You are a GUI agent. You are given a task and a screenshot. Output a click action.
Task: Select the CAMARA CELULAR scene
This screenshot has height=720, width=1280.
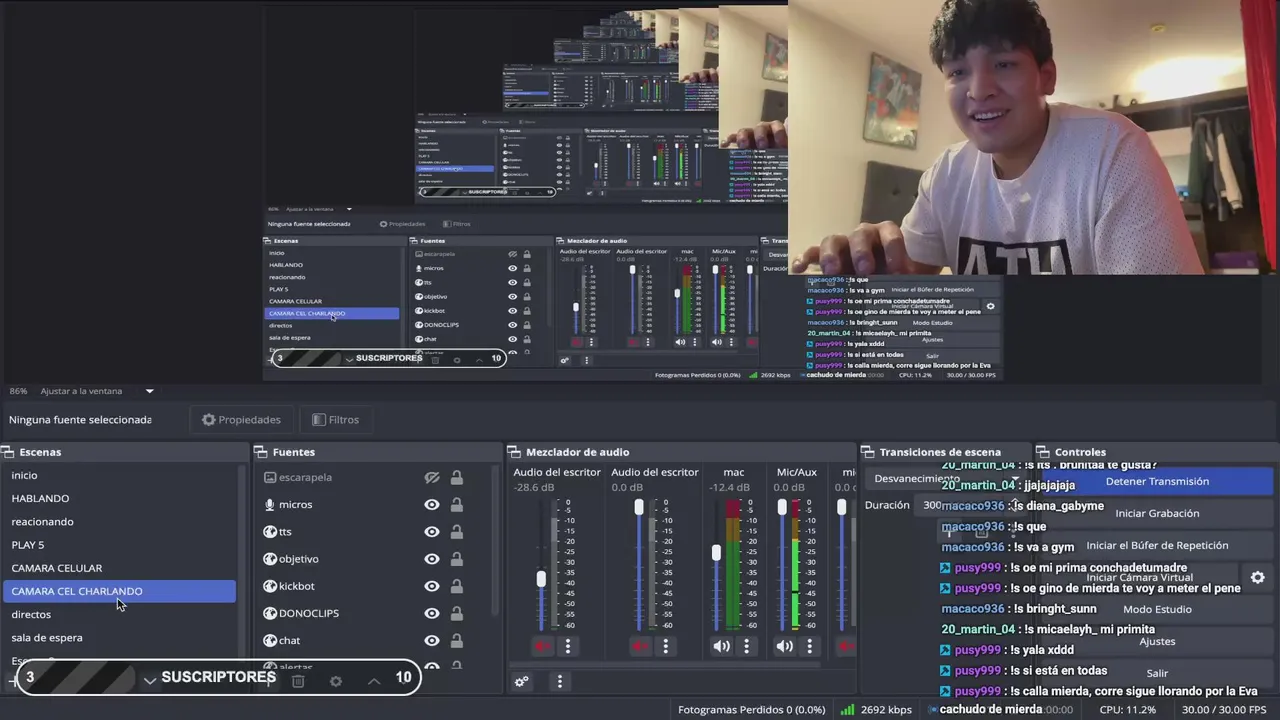click(x=120, y=568)
